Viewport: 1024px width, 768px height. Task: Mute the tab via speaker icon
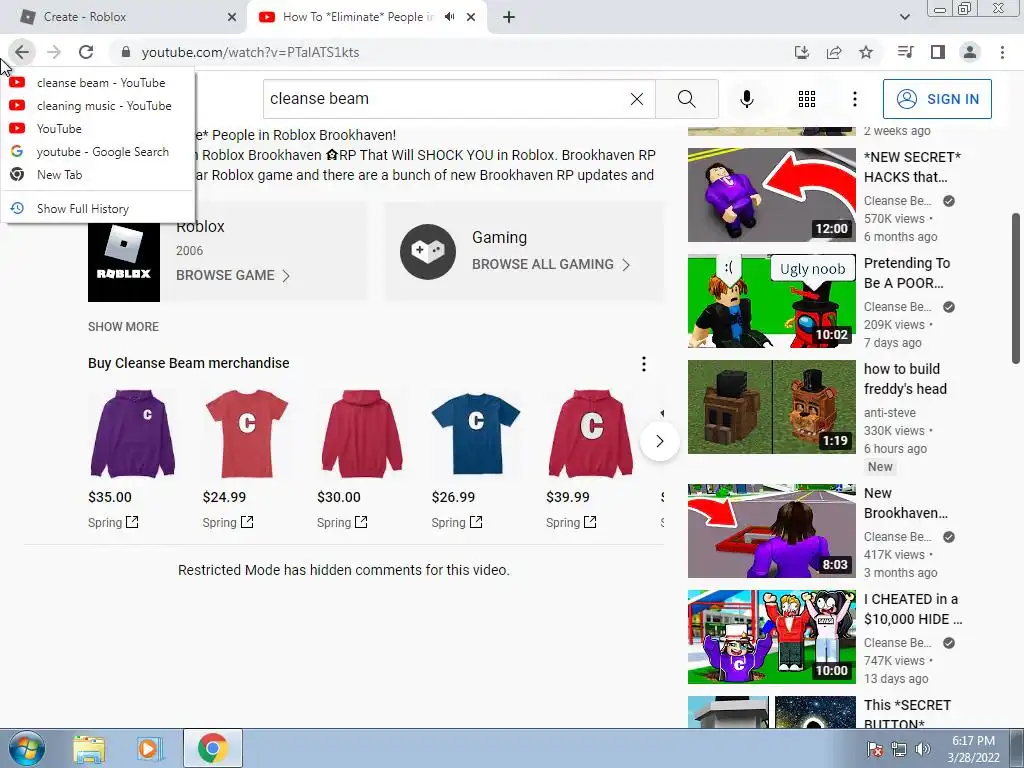(449, 17)
